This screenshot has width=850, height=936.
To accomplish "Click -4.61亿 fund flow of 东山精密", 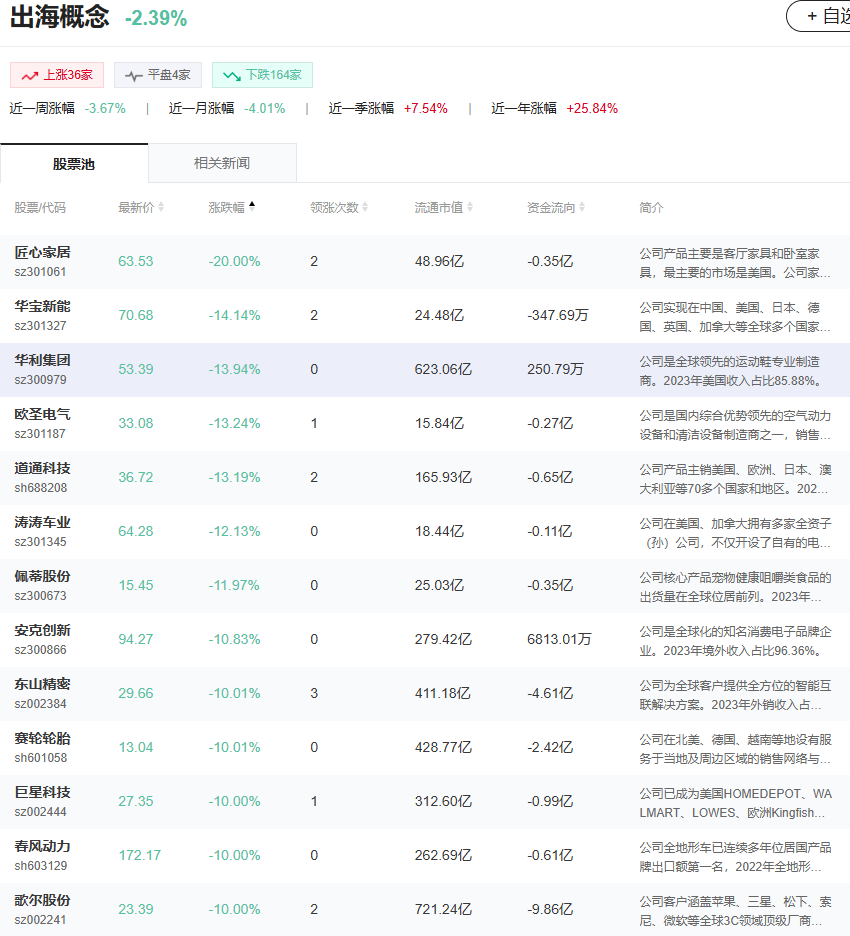I will (550, 694).
